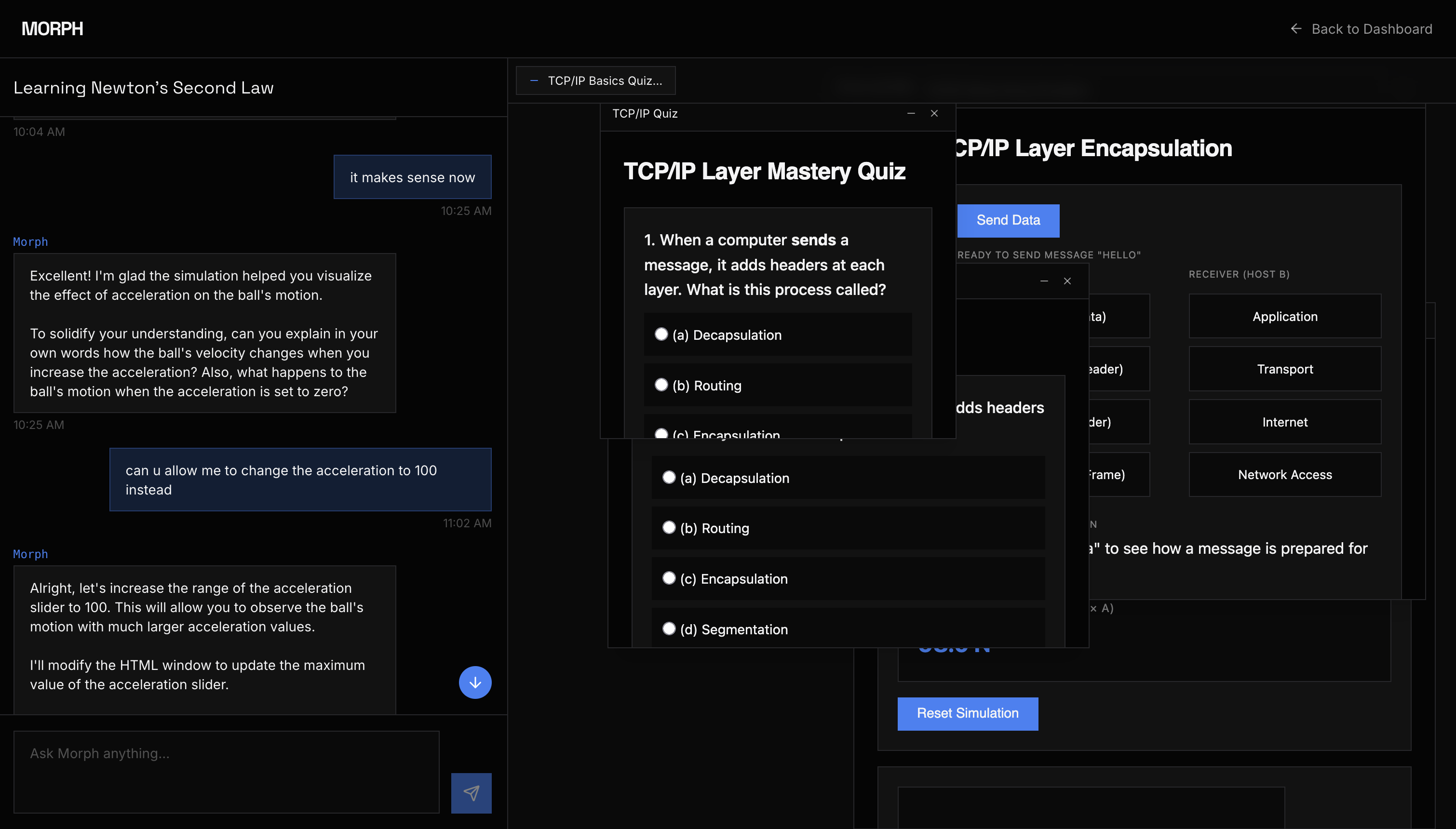This screenshot has width=1456, height=829.
Task: Restore the minimized TCP/IP Basics Quiz tab
Action: 595,81
